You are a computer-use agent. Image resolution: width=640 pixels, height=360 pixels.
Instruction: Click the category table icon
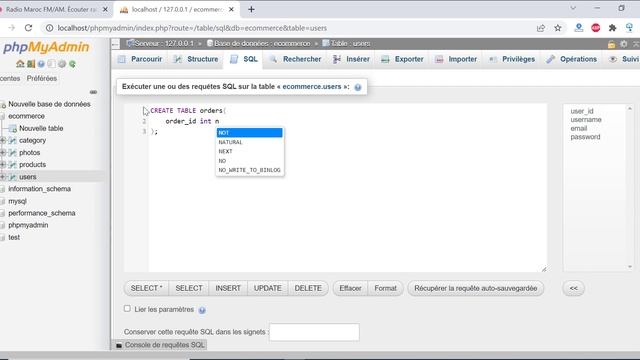13,140
